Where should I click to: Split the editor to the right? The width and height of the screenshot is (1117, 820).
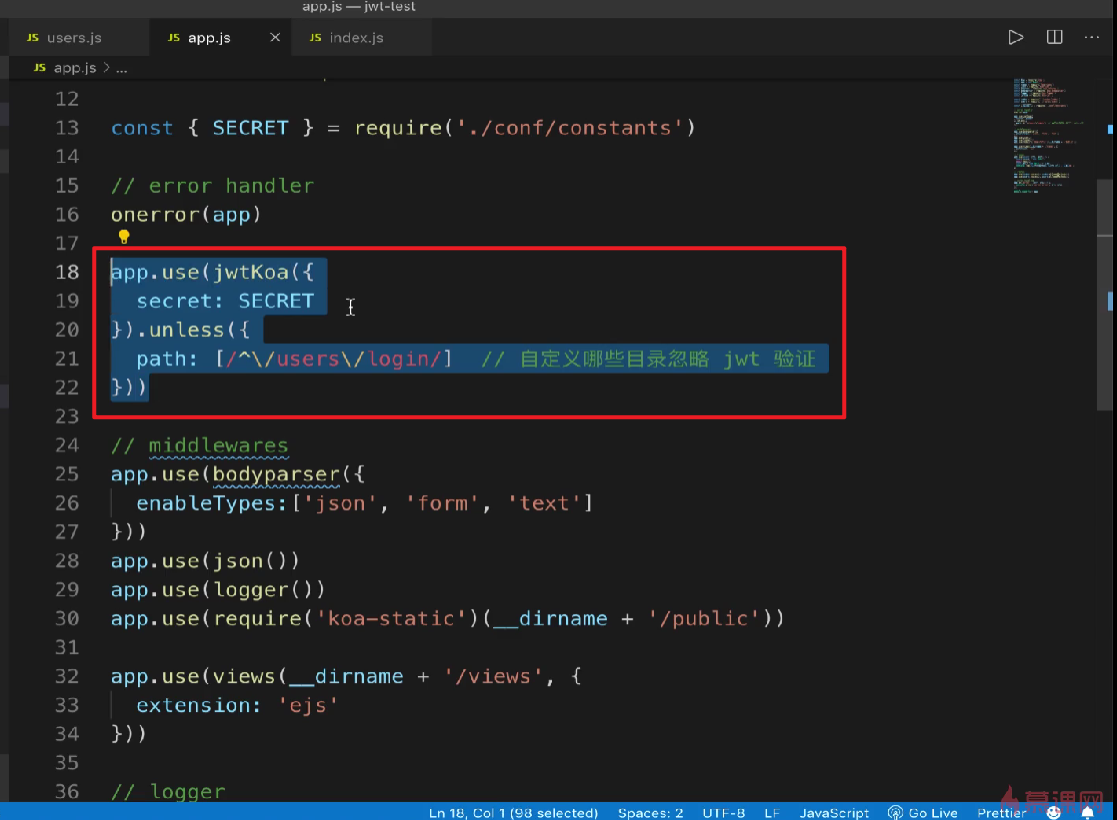pos(1054,37)
